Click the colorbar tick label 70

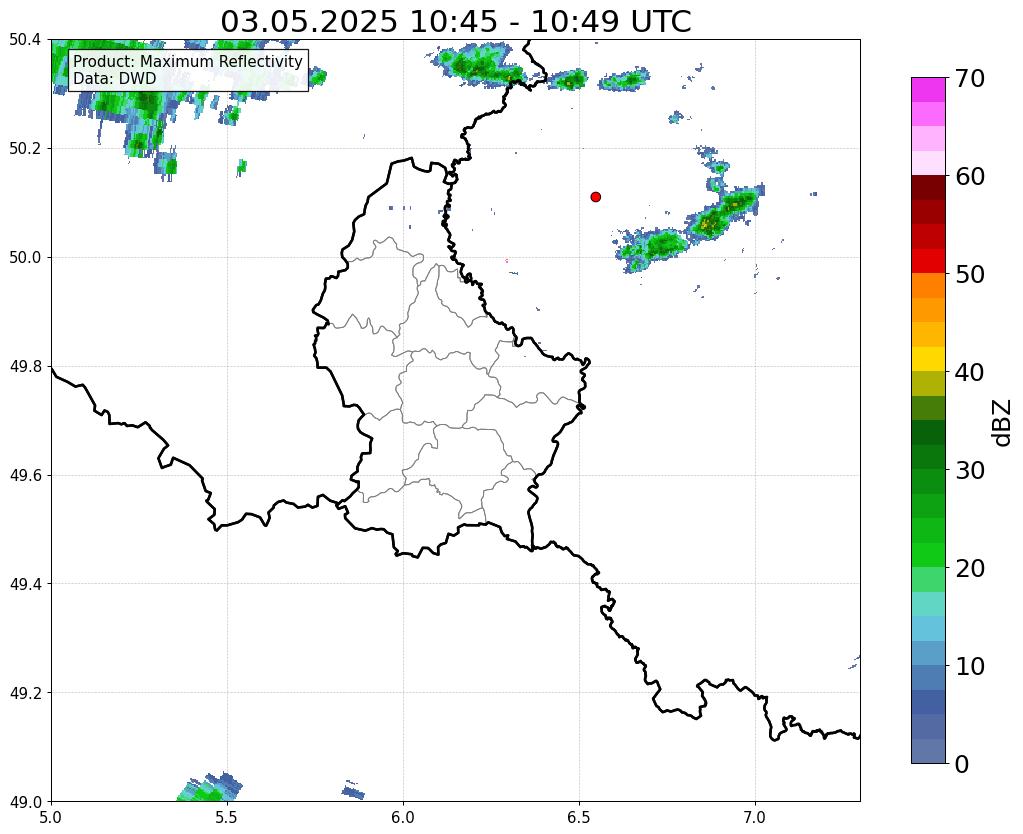click(x=970, y=78)
